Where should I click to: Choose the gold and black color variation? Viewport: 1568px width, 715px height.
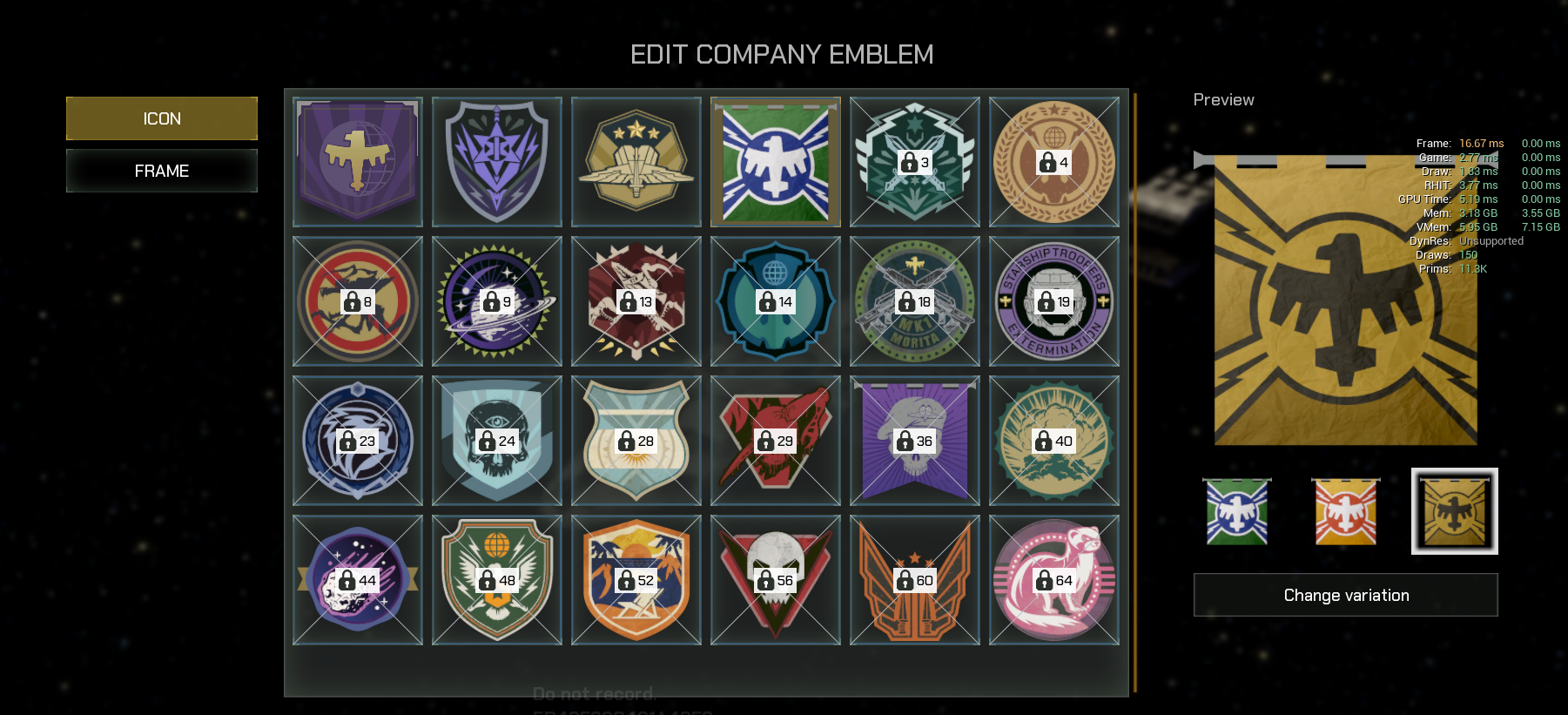tap(1455, 511)
